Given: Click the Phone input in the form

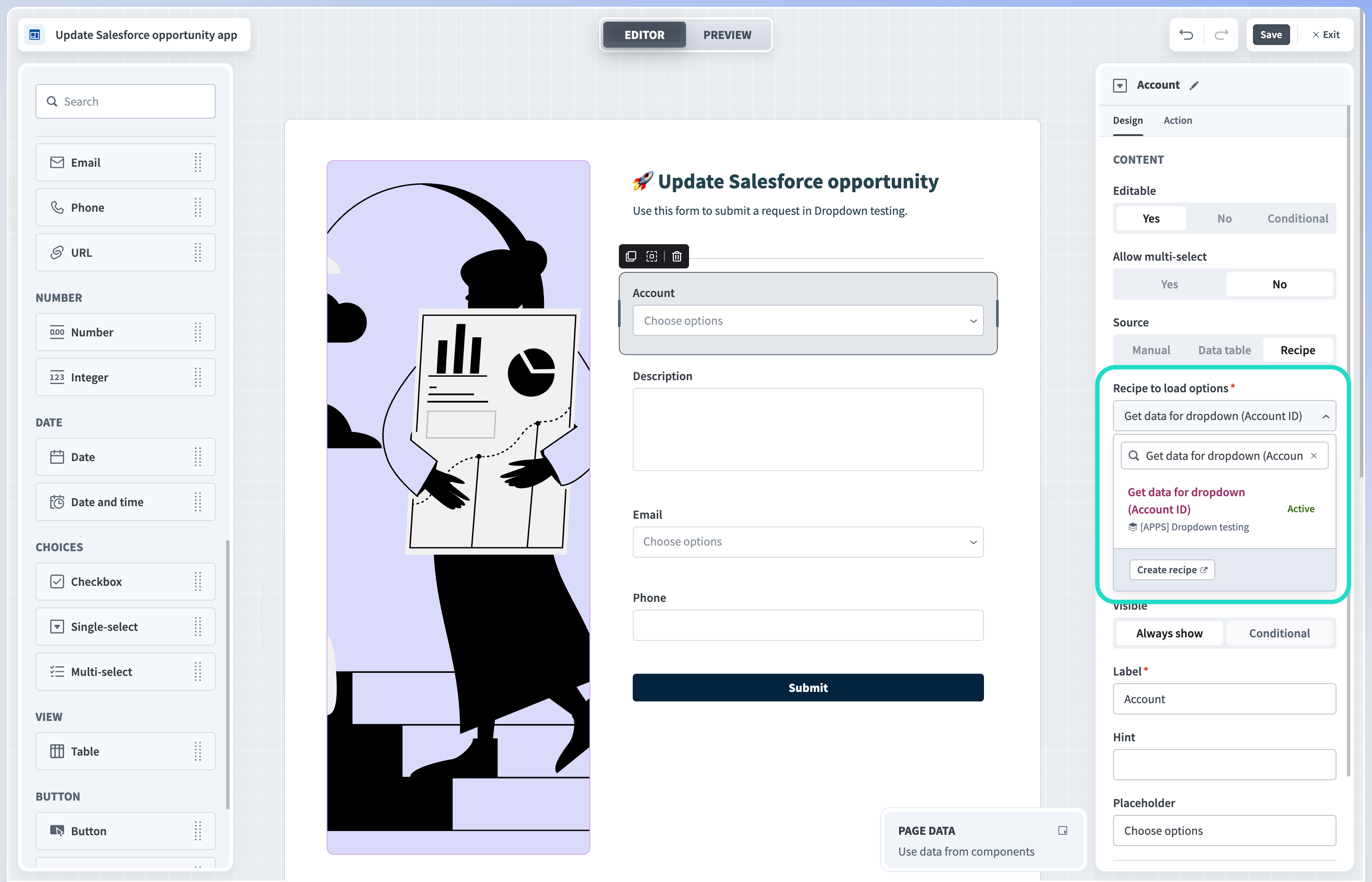Looking at the screenshot, I should click(x=808, y=625).
